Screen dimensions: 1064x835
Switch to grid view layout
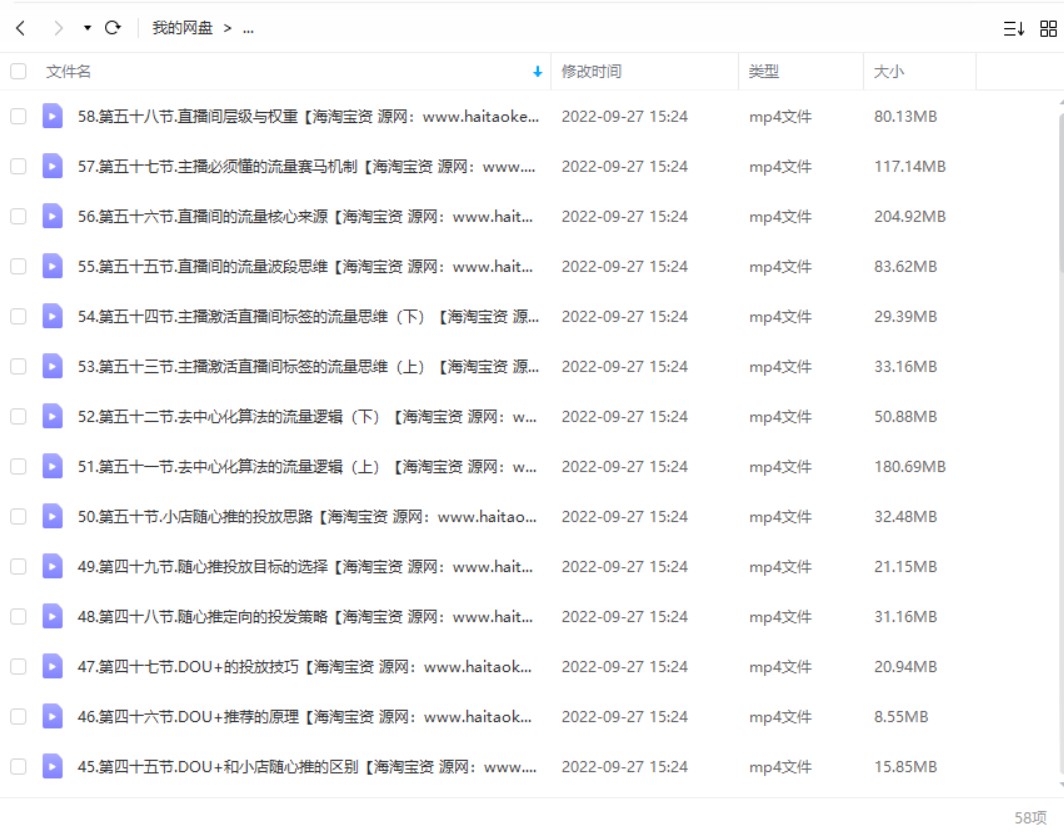click(1048, 28)
